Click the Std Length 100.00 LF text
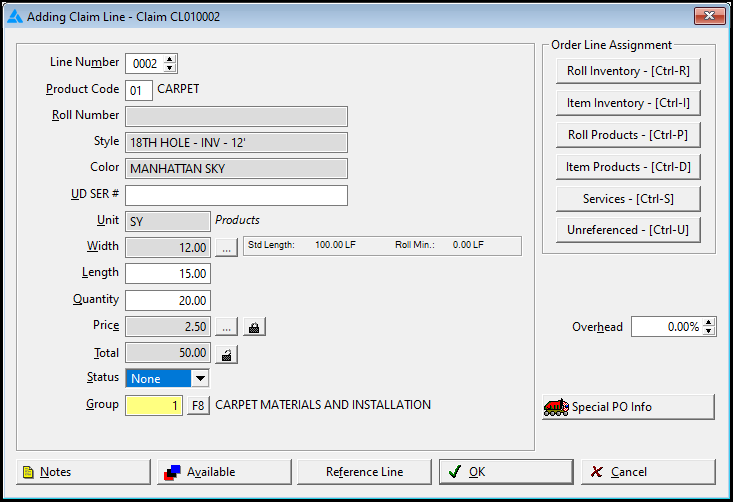 pos(302,245)
